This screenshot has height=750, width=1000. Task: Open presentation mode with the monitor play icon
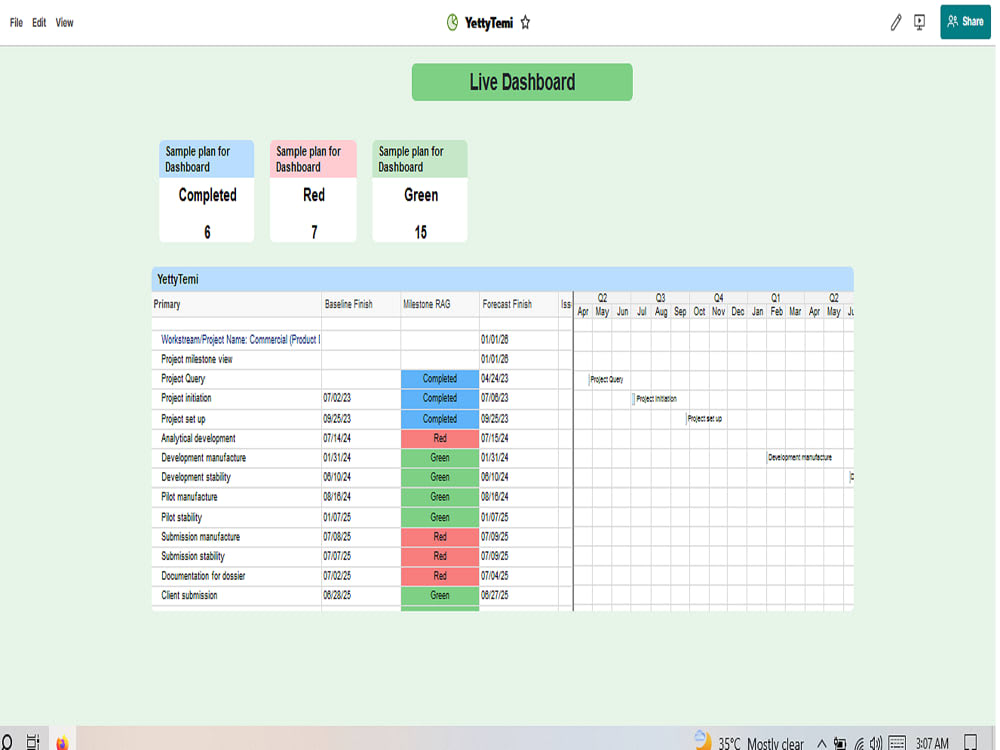point(918,22)
